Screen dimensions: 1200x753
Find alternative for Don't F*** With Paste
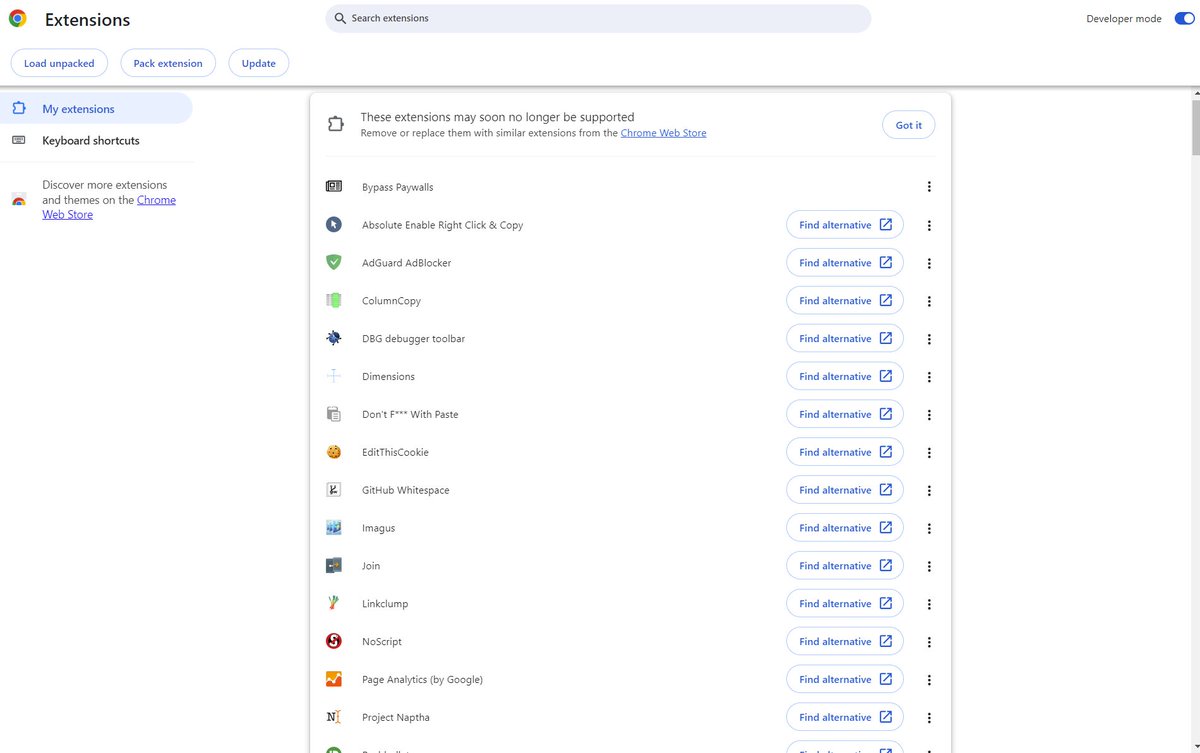pyautogui.click(x=845, y=414)
